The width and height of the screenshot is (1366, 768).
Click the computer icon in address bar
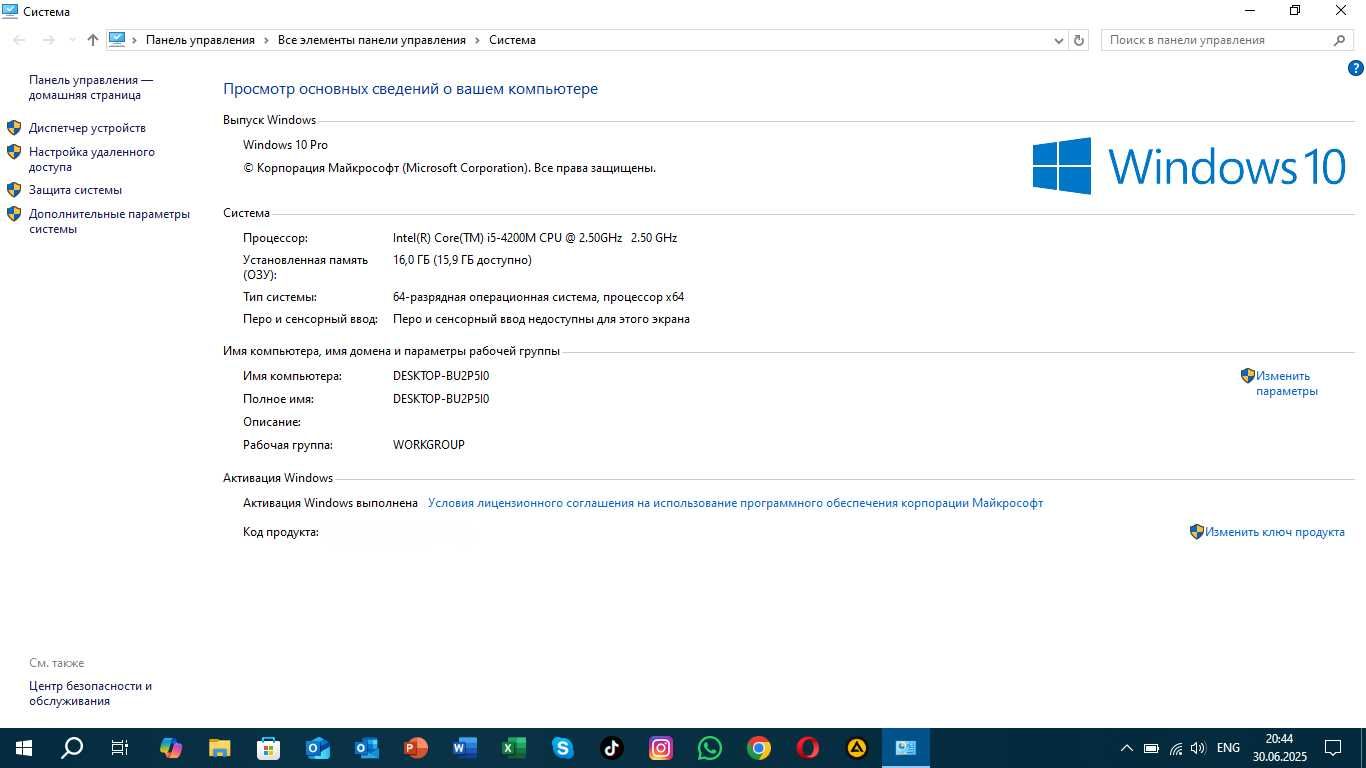[117, 40]
